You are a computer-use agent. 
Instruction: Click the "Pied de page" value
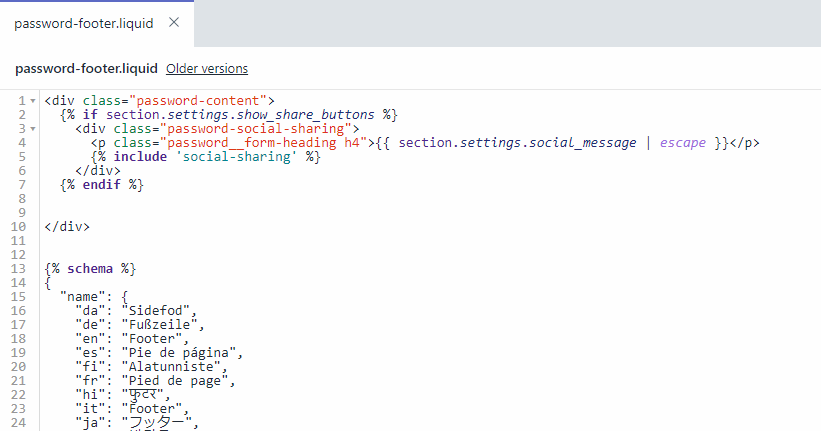[175, 381]
